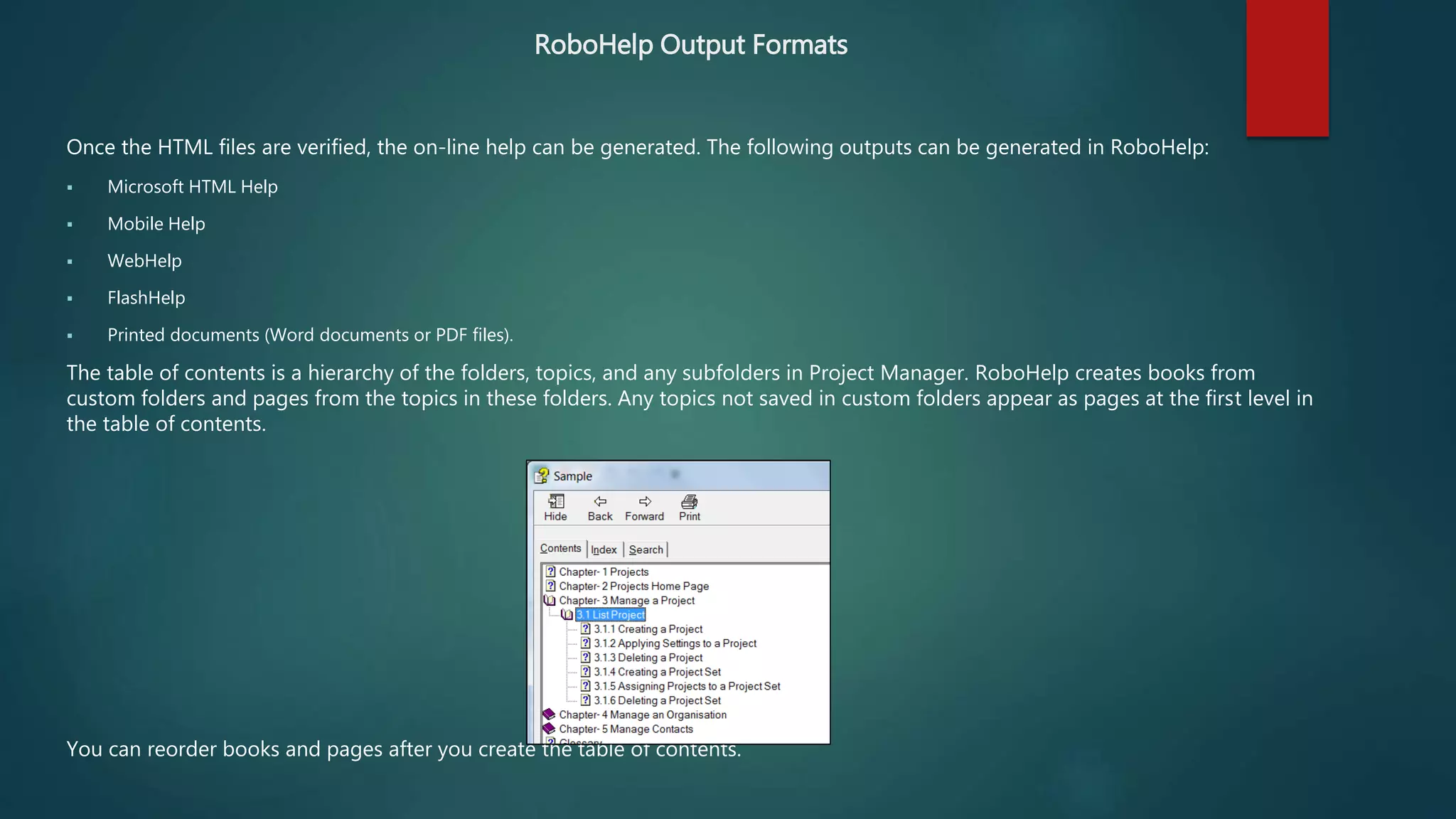
Task: Click the Print icon in the help toolbar
Action: click(689, 501)
